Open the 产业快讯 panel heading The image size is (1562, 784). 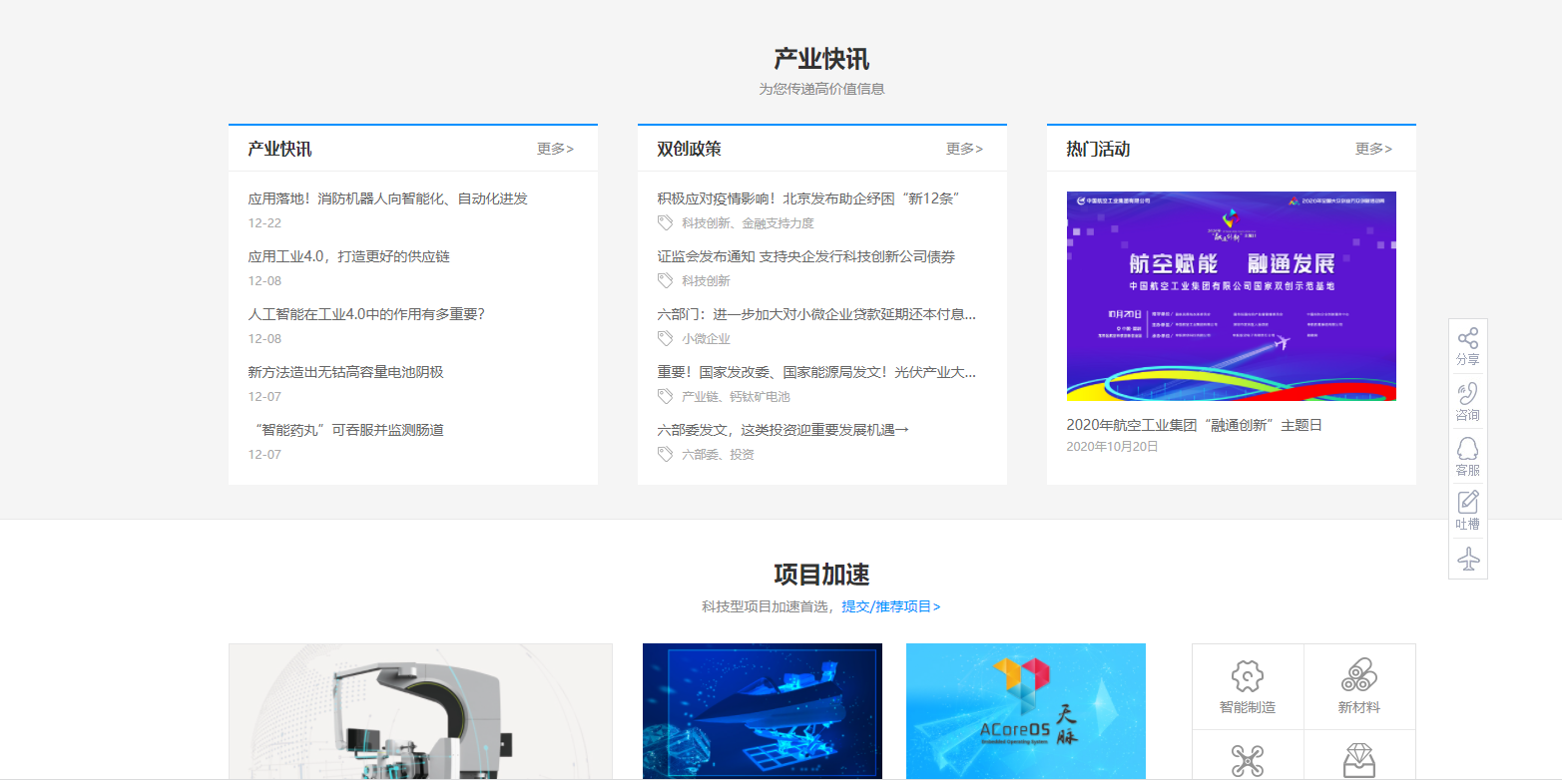click(279, 149)
